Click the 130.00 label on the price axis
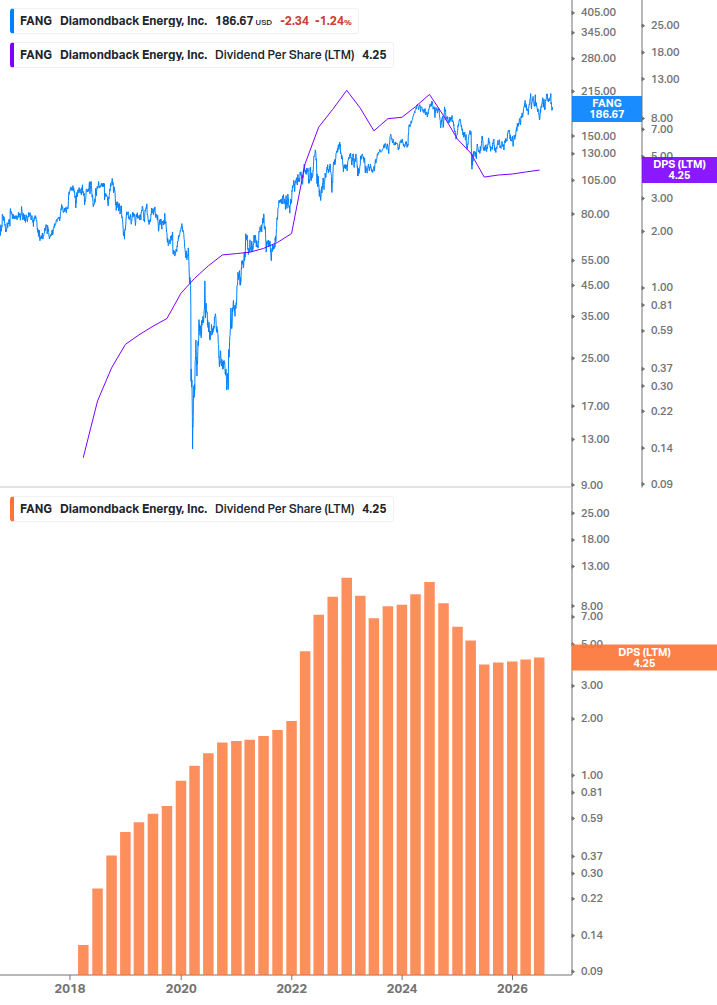 point(598,153)
